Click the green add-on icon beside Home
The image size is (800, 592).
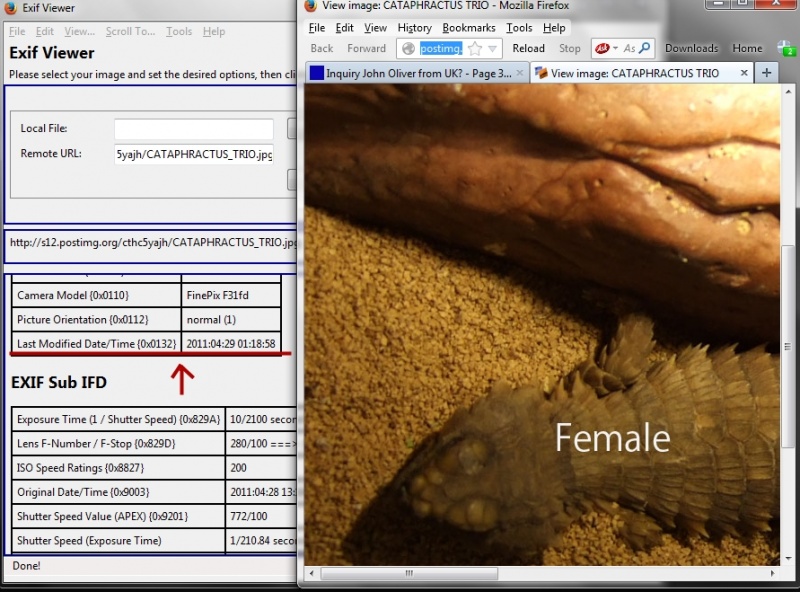(786, 48)
